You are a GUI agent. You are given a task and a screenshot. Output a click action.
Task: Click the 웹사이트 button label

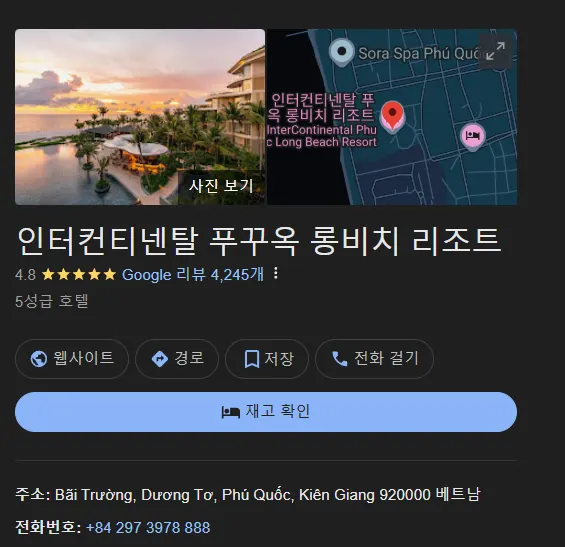pos(84,358)
